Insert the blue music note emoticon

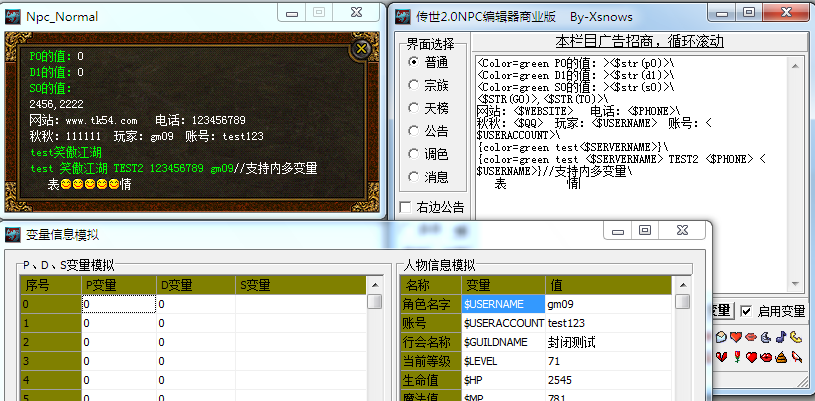click(781, 337)
